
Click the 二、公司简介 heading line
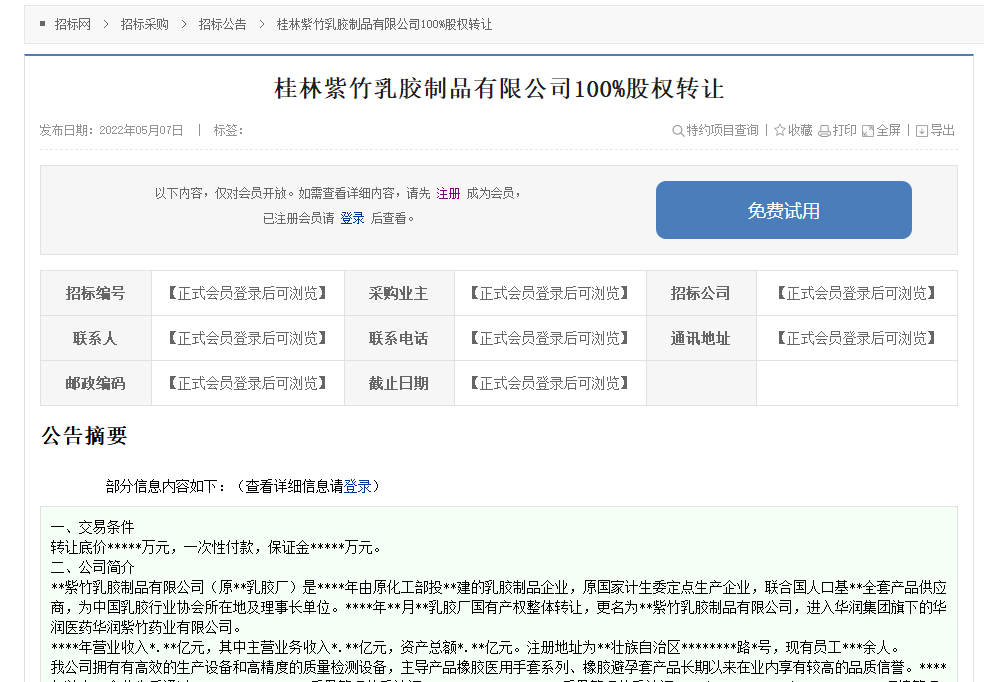point(92,567)
